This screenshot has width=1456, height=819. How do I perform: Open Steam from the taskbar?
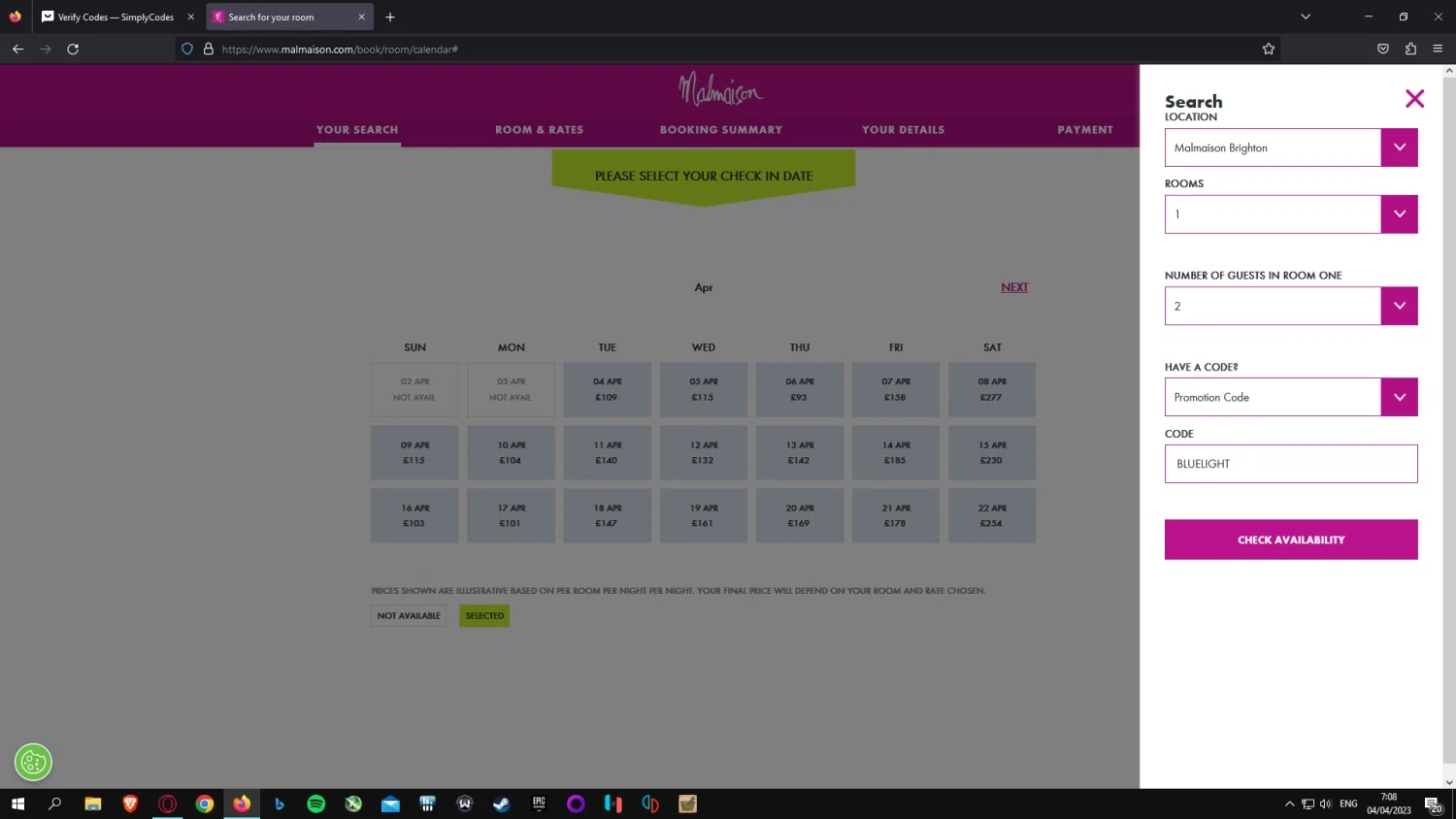[x=502, y=803]
